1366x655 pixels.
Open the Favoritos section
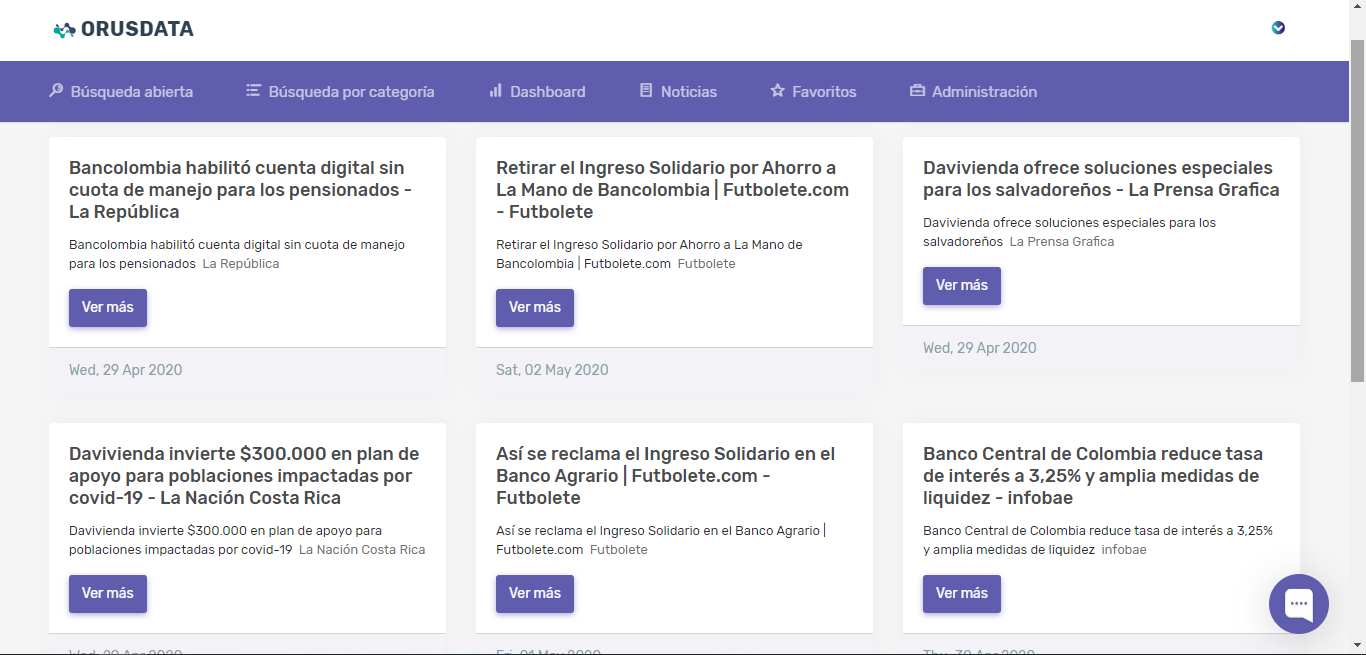tap(813, 91)
